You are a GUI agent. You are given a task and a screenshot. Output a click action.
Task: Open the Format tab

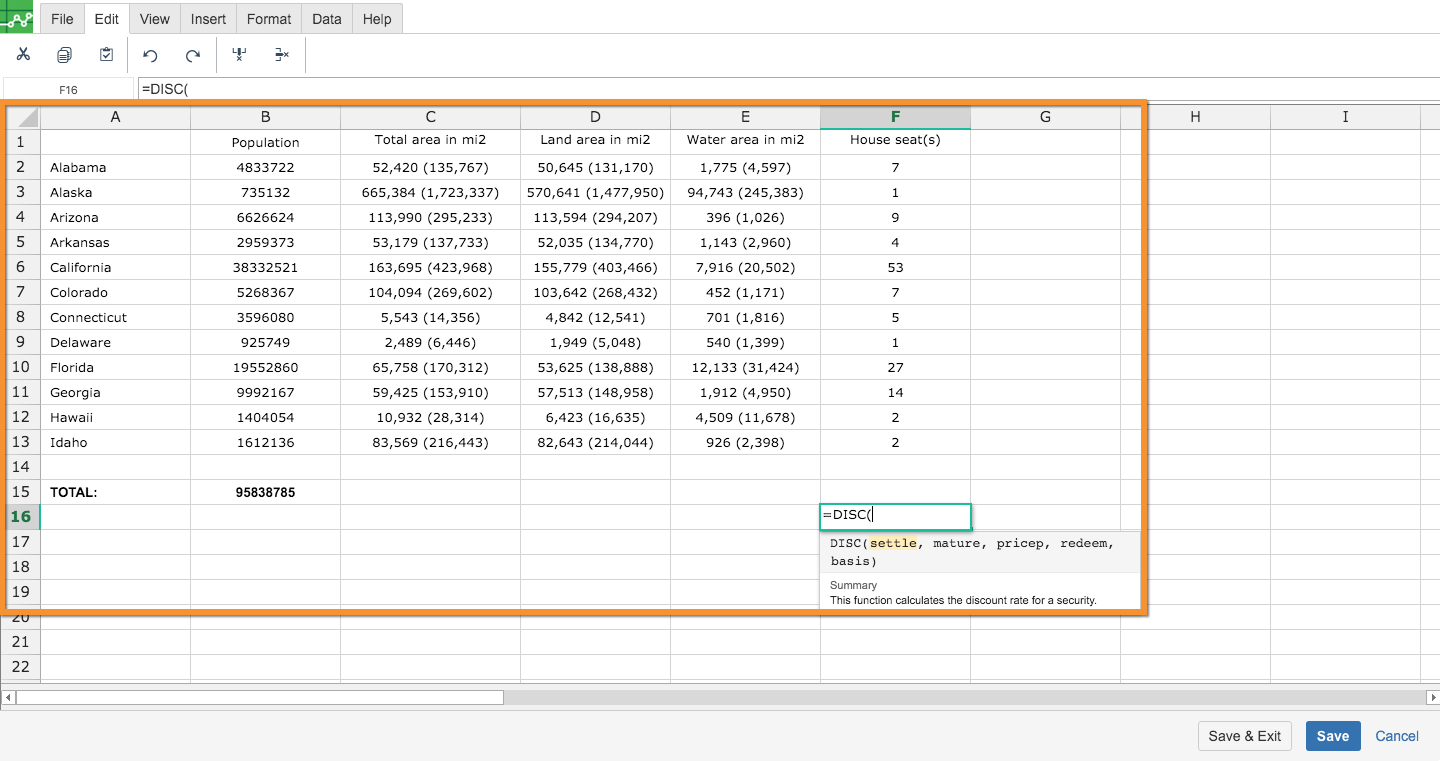tap(269, 19)
